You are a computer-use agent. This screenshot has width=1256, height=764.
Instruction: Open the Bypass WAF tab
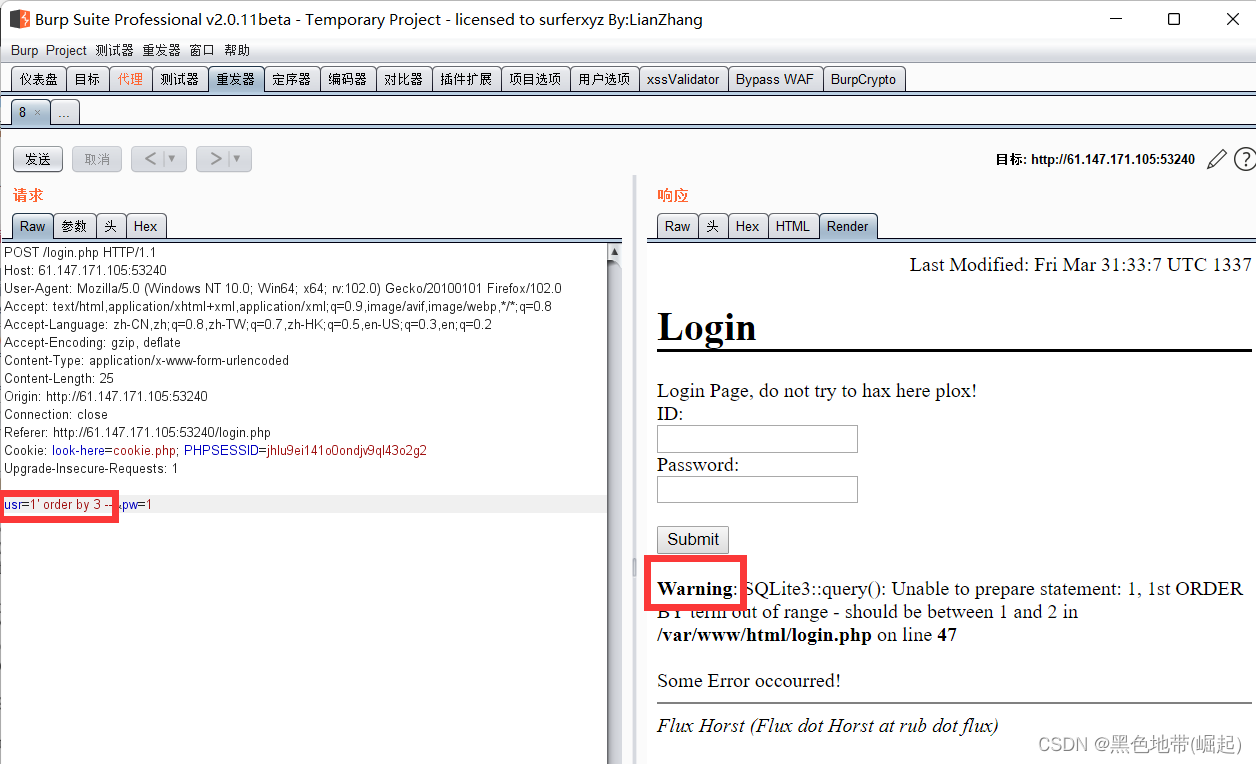(x=775, y=79)
